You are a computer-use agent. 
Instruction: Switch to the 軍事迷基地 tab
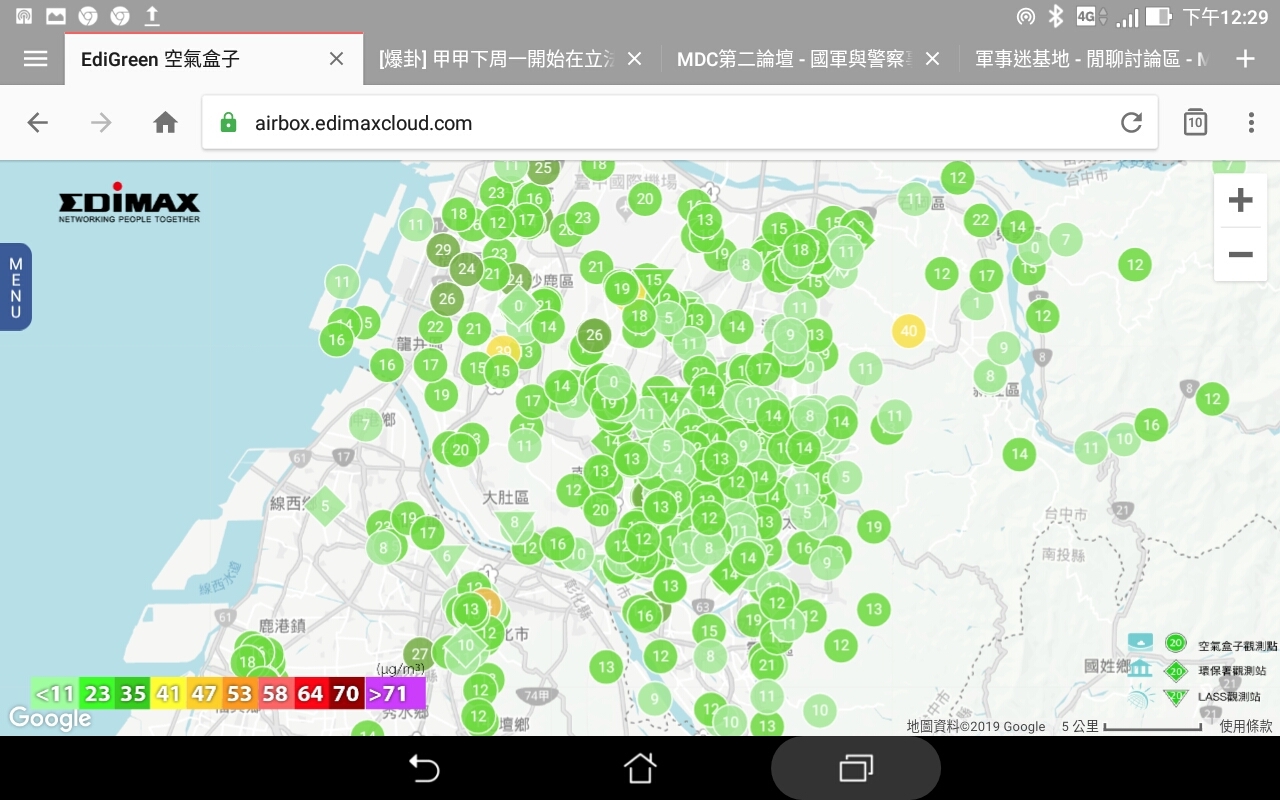pos(1091,59)
